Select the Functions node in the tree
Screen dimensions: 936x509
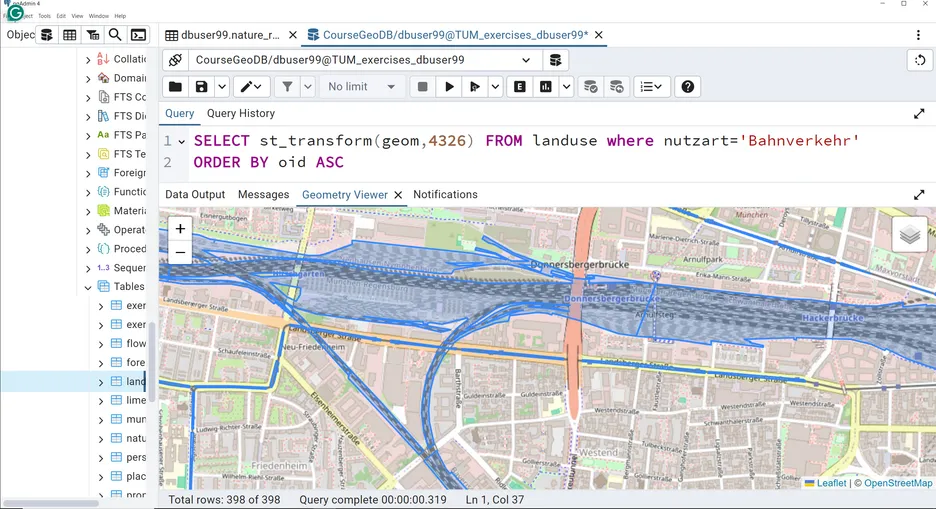(x=130, y=192)
